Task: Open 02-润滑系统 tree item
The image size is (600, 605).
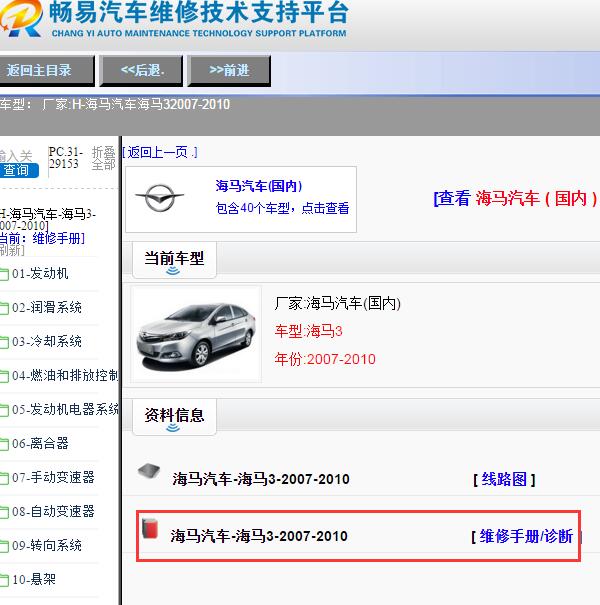Action: pyautogui.click(x=47, y=308)
